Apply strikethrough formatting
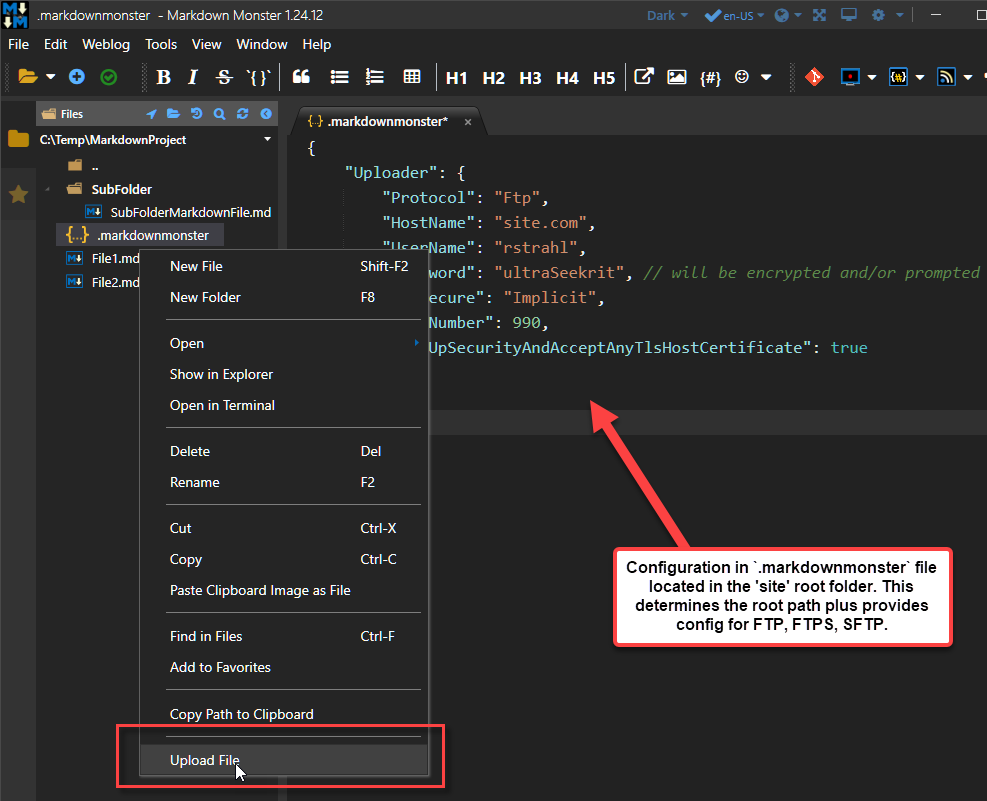987x801 pixels. tap(224, 77)
